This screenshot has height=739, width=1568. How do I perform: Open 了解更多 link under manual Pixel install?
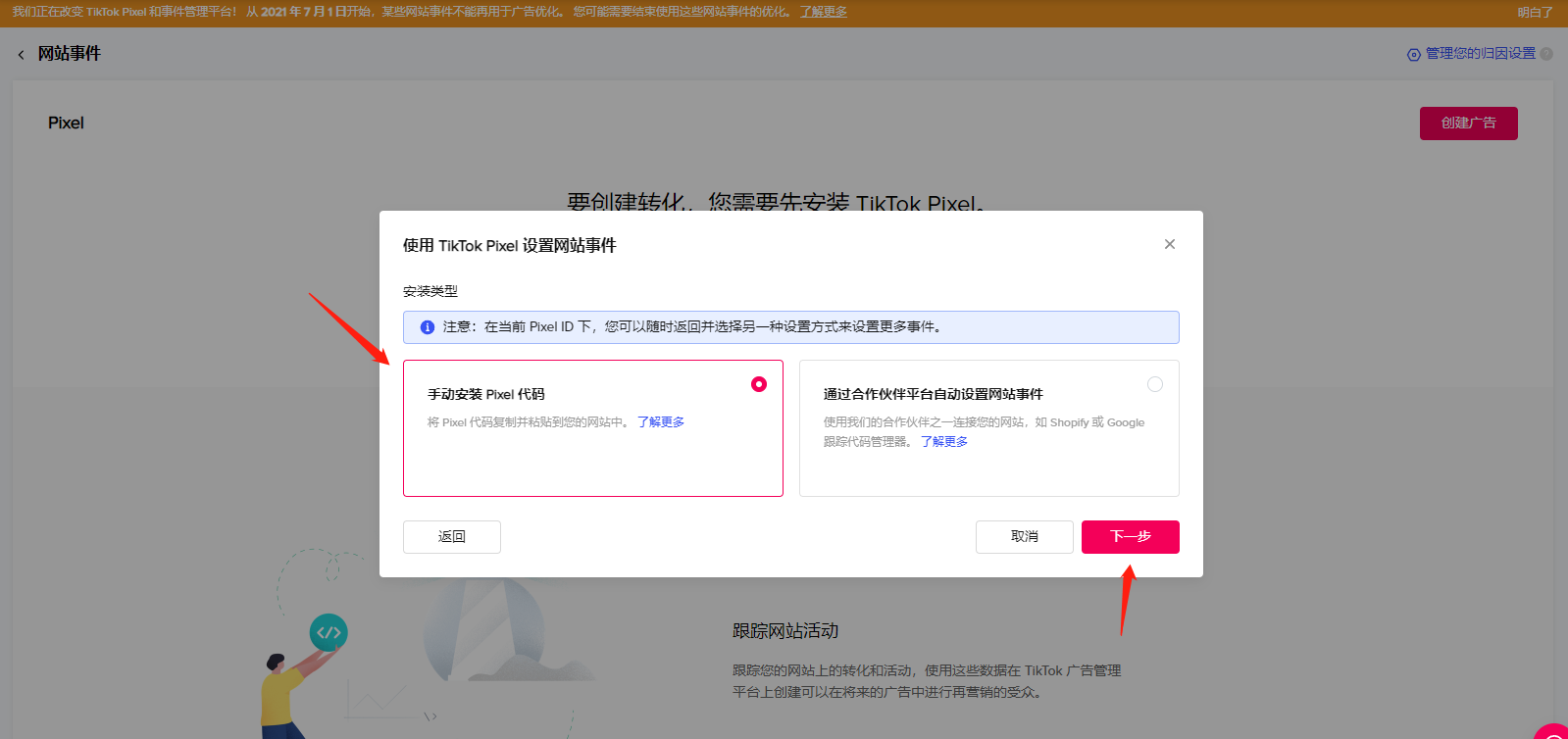661,422
